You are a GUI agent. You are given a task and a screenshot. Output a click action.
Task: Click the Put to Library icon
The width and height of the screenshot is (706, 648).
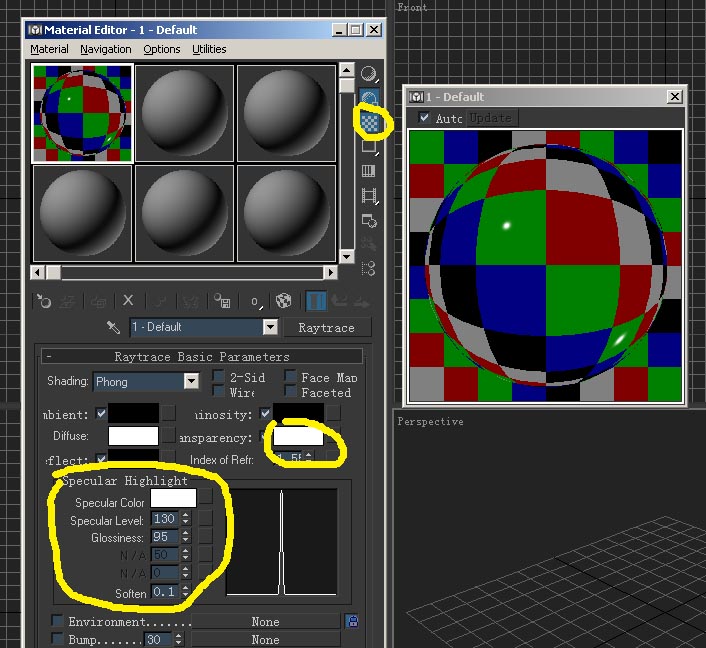coord(222,300)
